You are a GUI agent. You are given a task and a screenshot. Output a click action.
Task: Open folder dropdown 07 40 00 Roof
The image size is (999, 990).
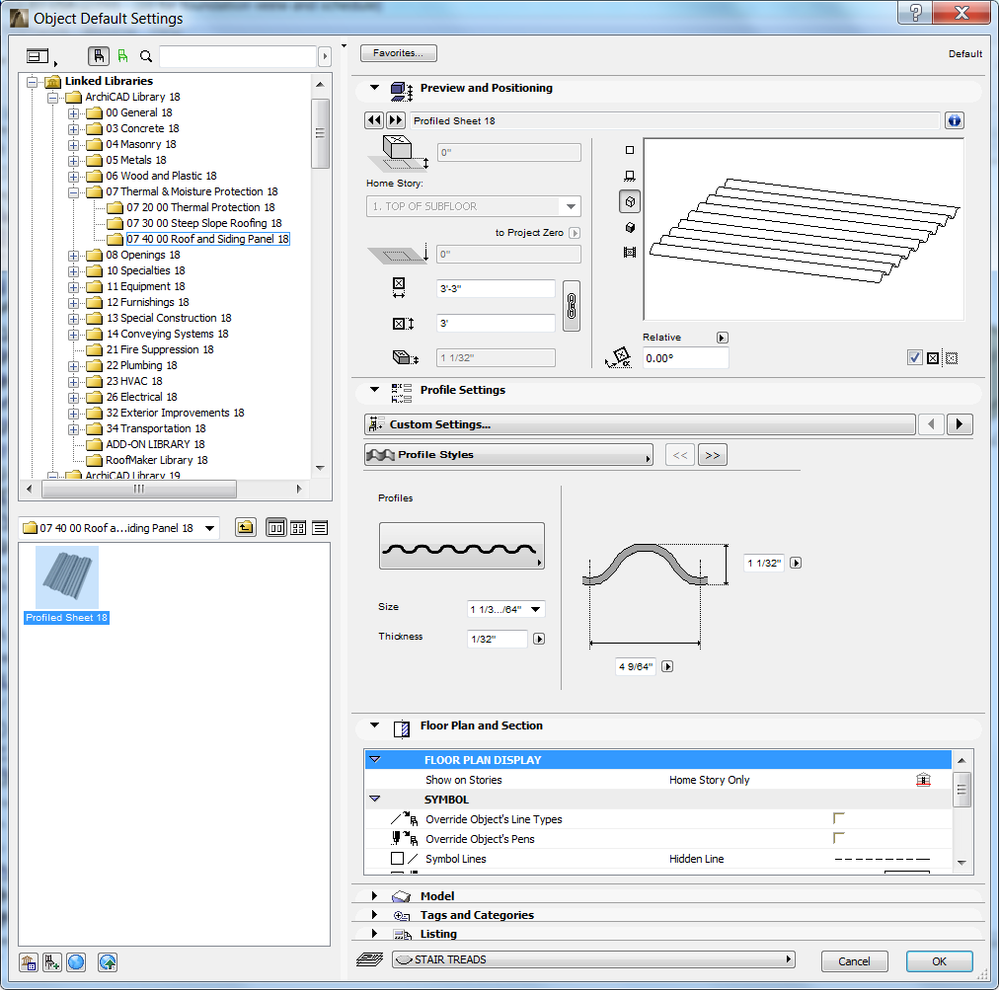coord(119,528)
